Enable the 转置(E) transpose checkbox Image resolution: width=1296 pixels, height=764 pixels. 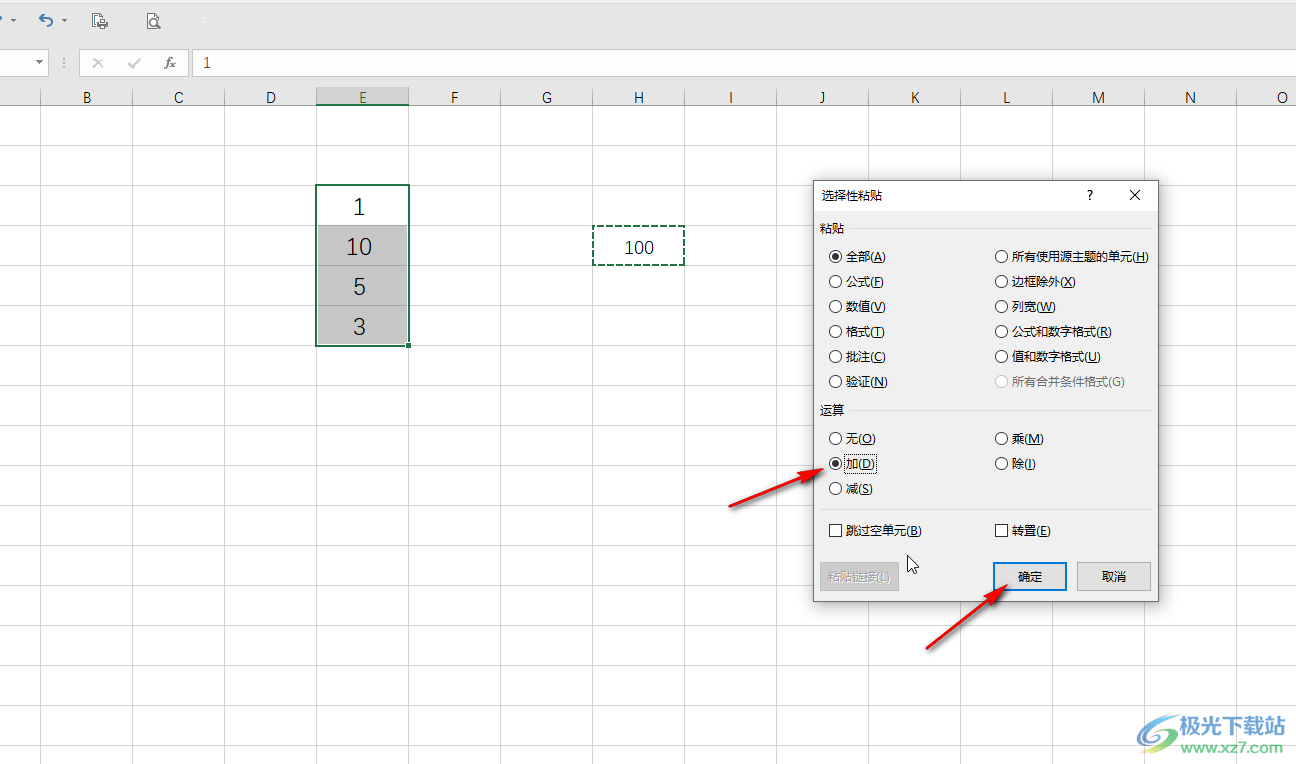pos(1023,531)
